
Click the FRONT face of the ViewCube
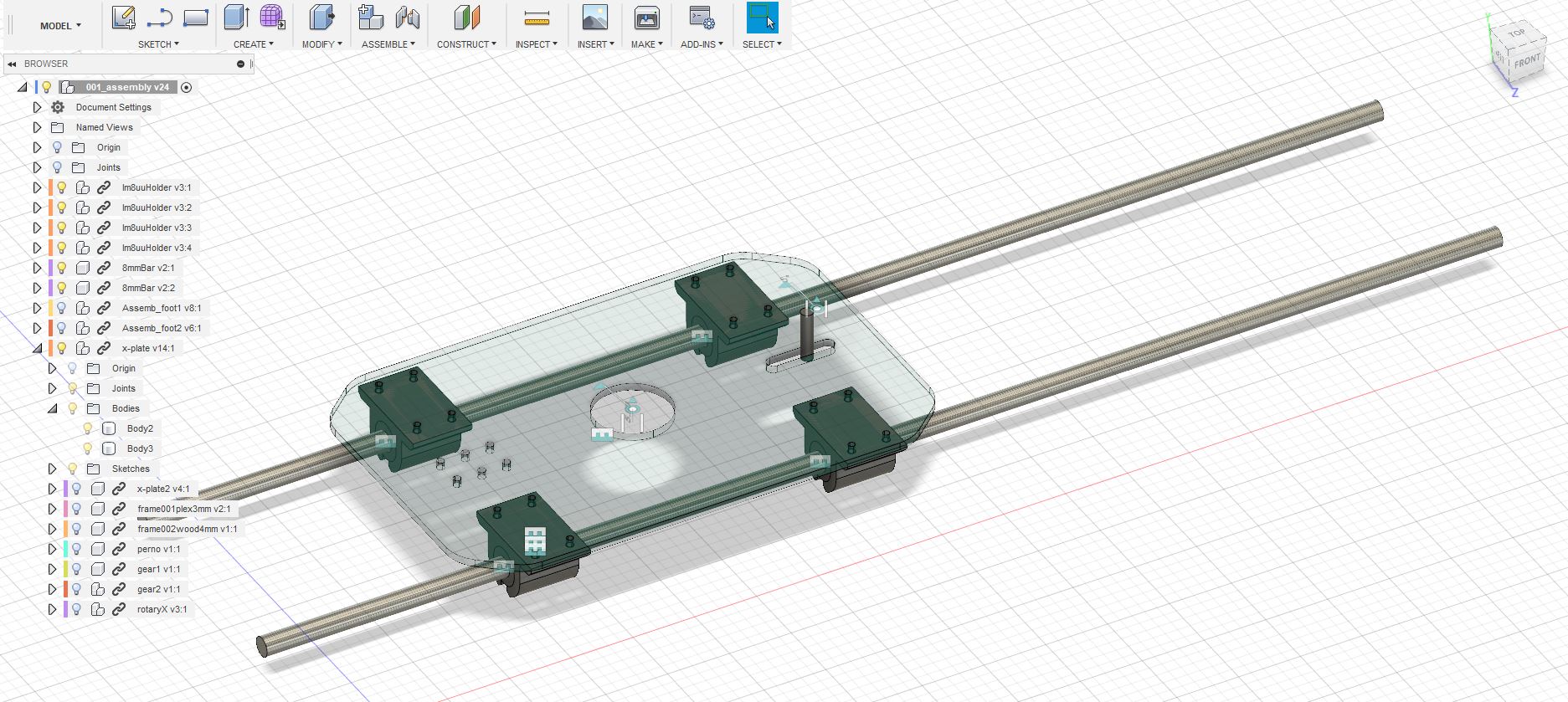coord(1526,61)
